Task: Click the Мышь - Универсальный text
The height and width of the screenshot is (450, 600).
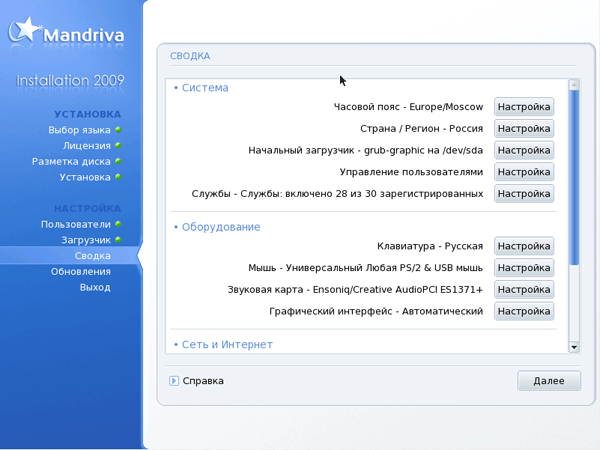Action: tap(365, 268)
